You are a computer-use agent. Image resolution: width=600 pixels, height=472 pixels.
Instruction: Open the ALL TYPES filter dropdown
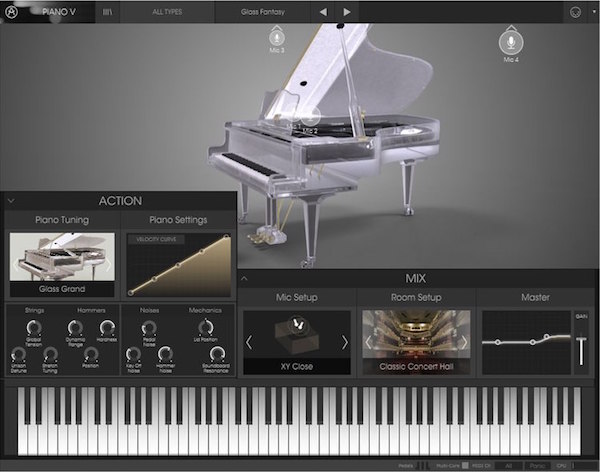[167, 12]
